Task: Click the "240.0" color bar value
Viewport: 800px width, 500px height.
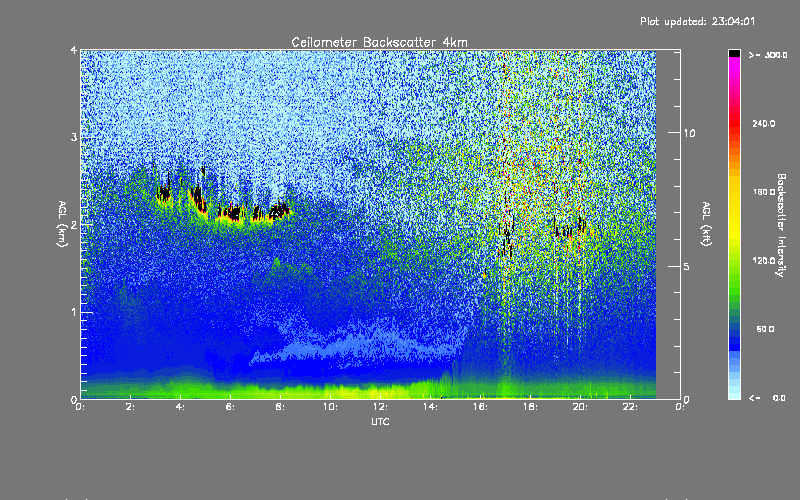Action: pos(764,123)
